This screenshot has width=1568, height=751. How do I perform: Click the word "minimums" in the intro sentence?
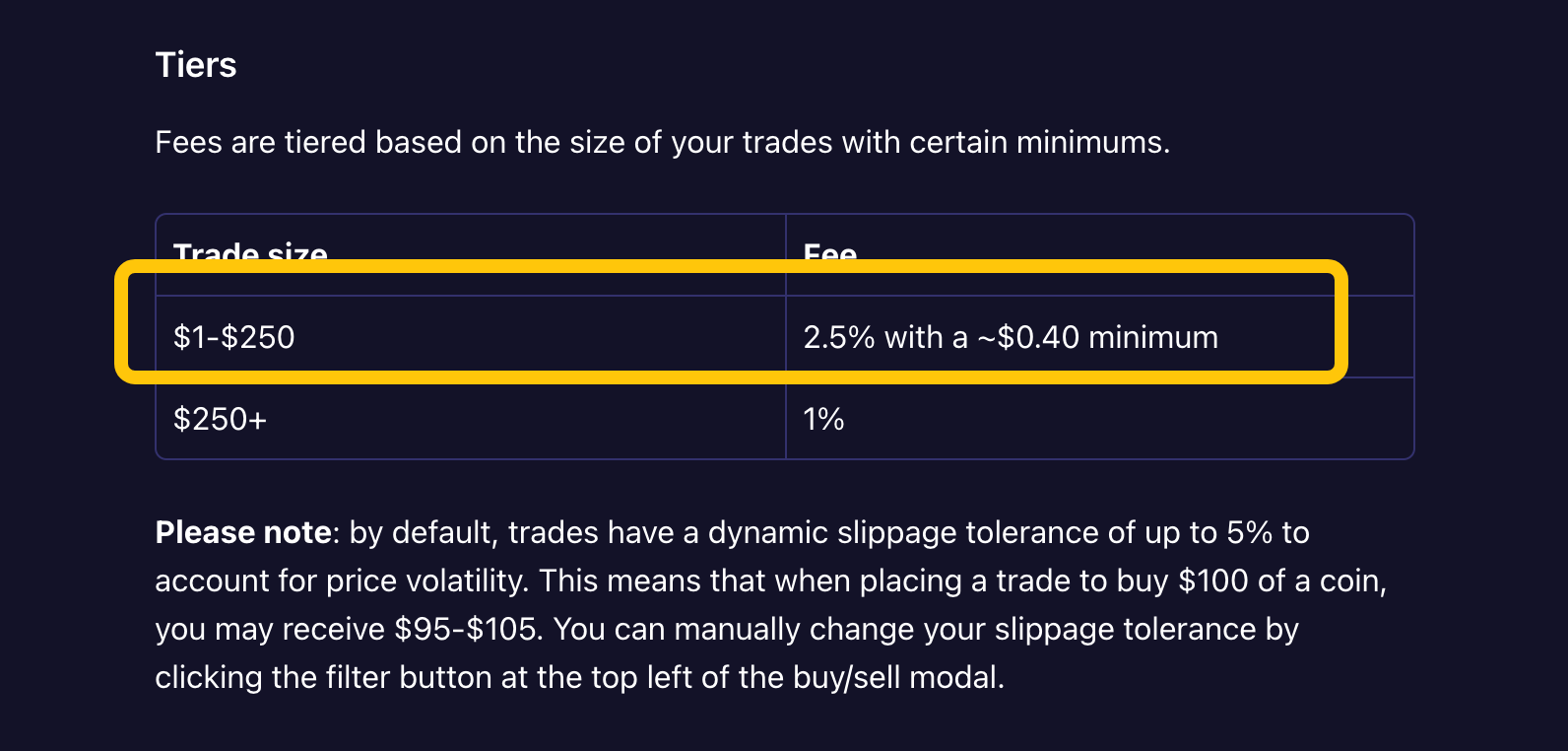pos(1090,143)
